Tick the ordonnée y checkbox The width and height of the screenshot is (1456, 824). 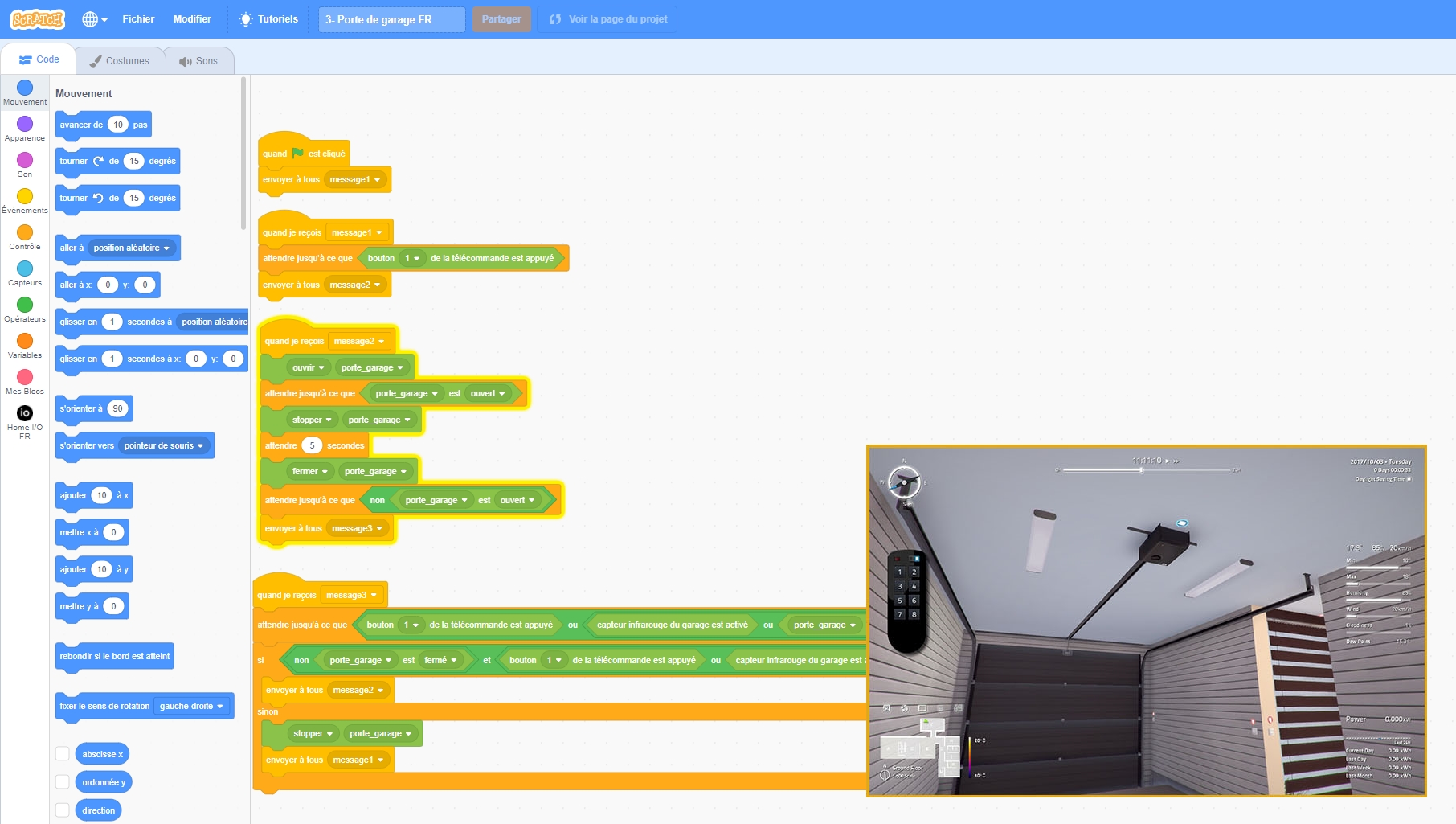pos(63,782)
